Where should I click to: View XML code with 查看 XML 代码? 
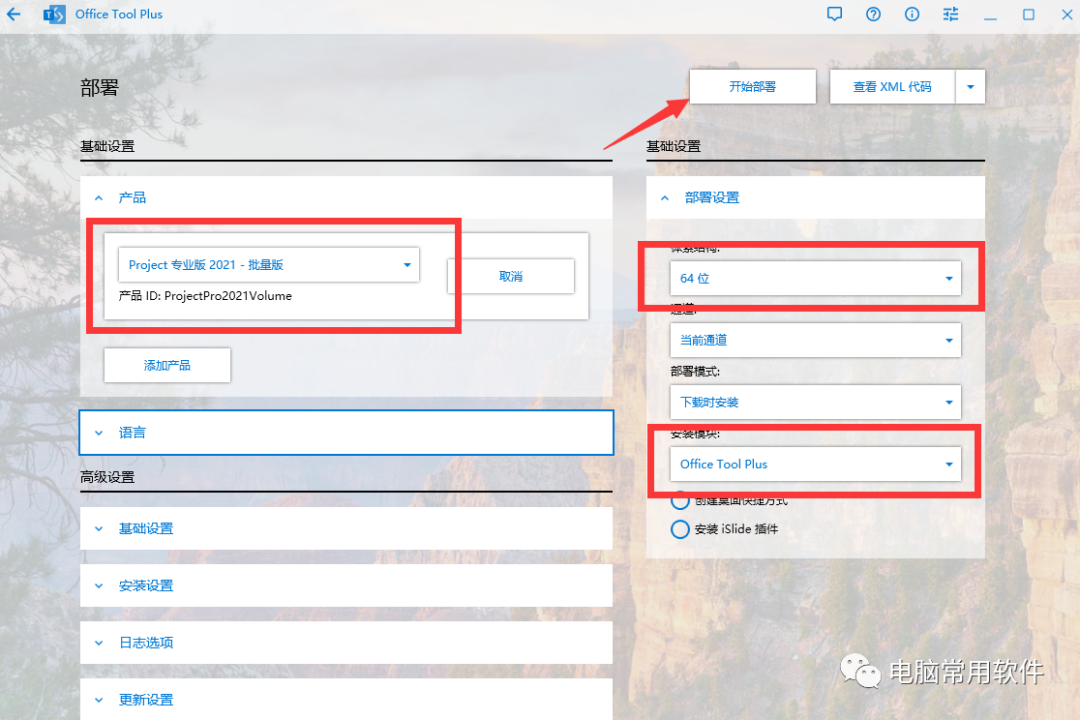pyautogui.click(x=892, y=87)
